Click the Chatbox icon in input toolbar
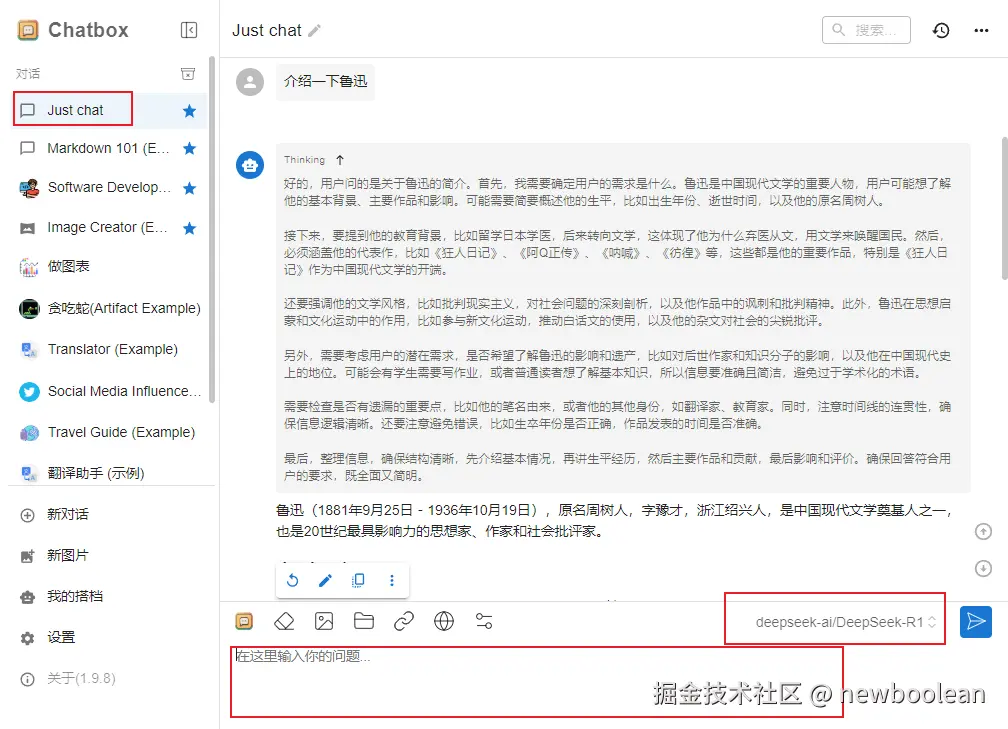Viewport: 1008px width, 729px height. 244,621
